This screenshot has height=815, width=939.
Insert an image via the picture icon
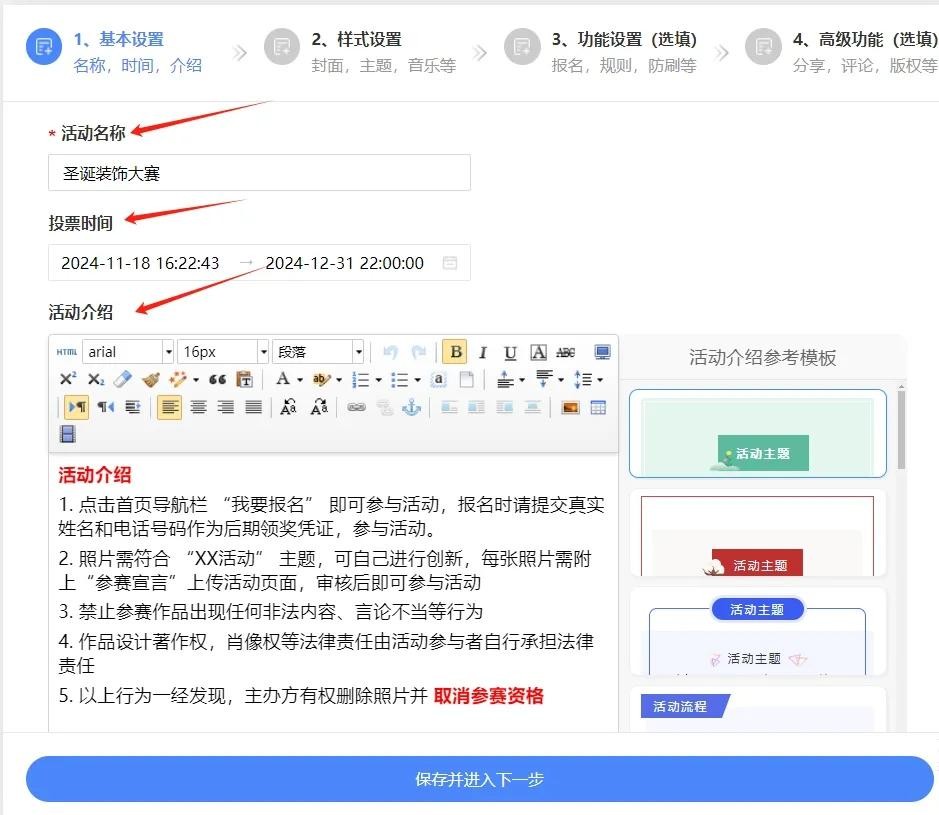click(x=570, y=407)
